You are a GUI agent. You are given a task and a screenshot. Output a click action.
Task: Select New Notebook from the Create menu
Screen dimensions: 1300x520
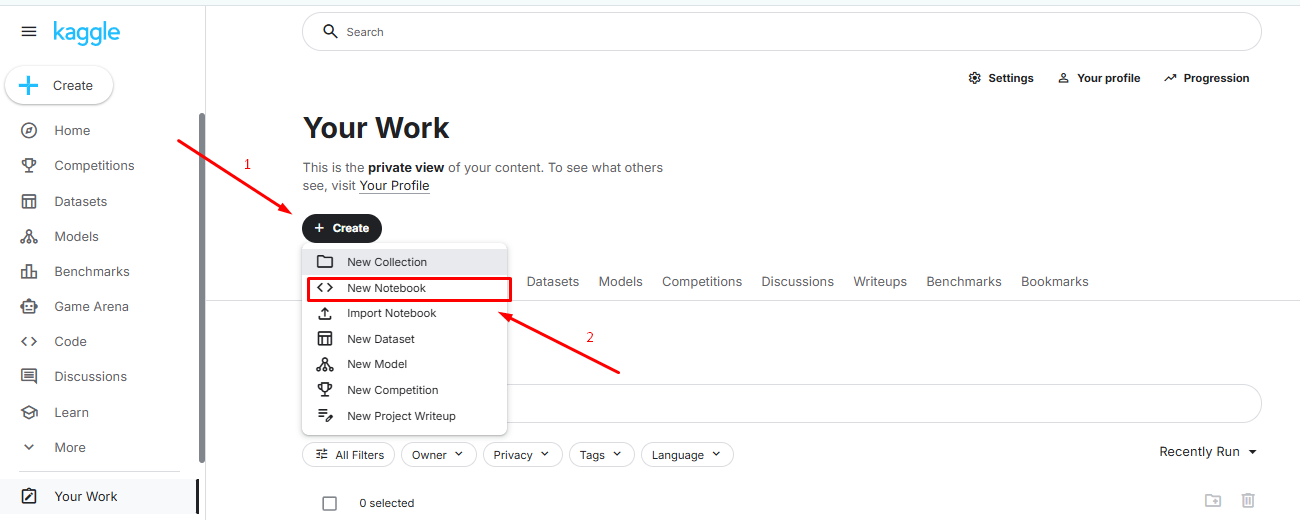[x=386, y=288]
